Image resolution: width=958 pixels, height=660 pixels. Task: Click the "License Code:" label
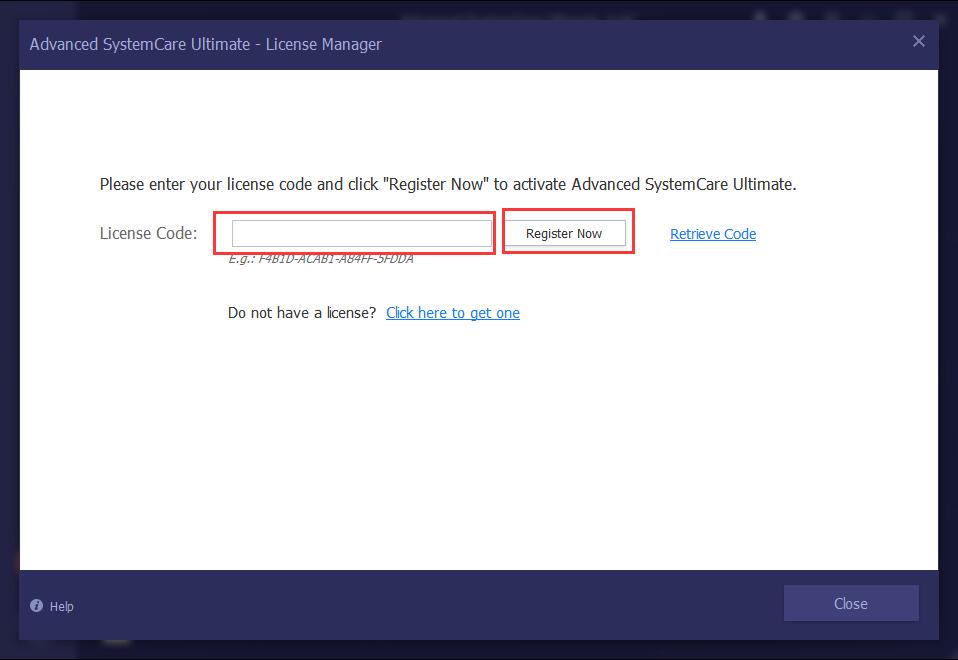tap(148, 233)
